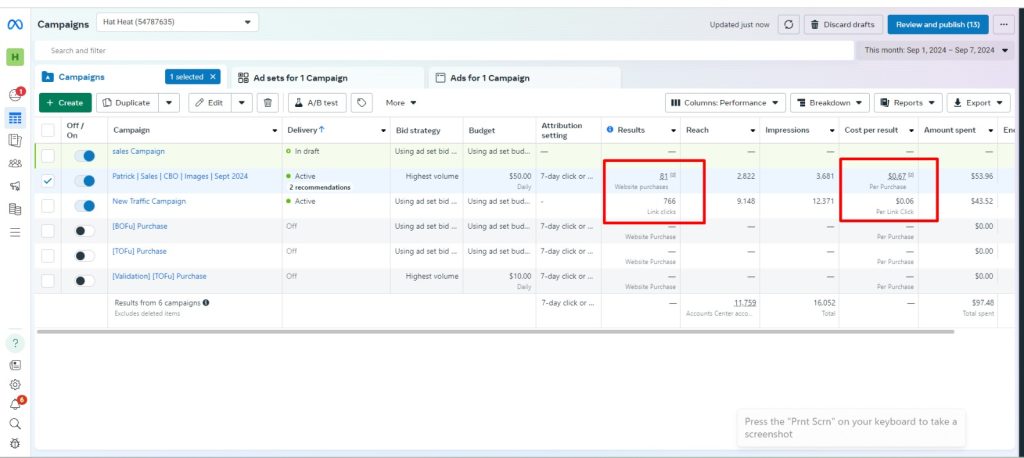Open notifications bell icon with badge
The image size is (1024, 458).
coord(15,404)
